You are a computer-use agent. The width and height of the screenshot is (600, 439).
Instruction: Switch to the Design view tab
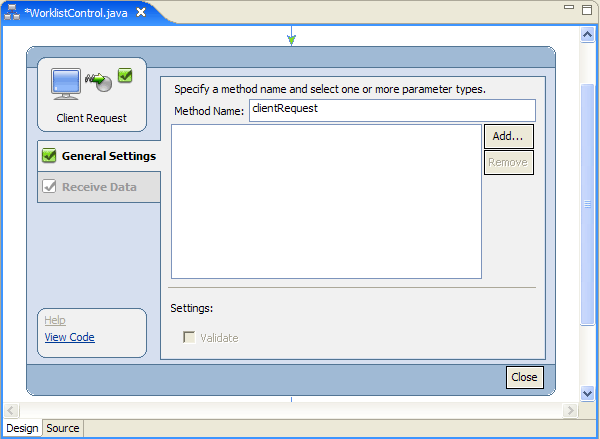tap(22, 428)
